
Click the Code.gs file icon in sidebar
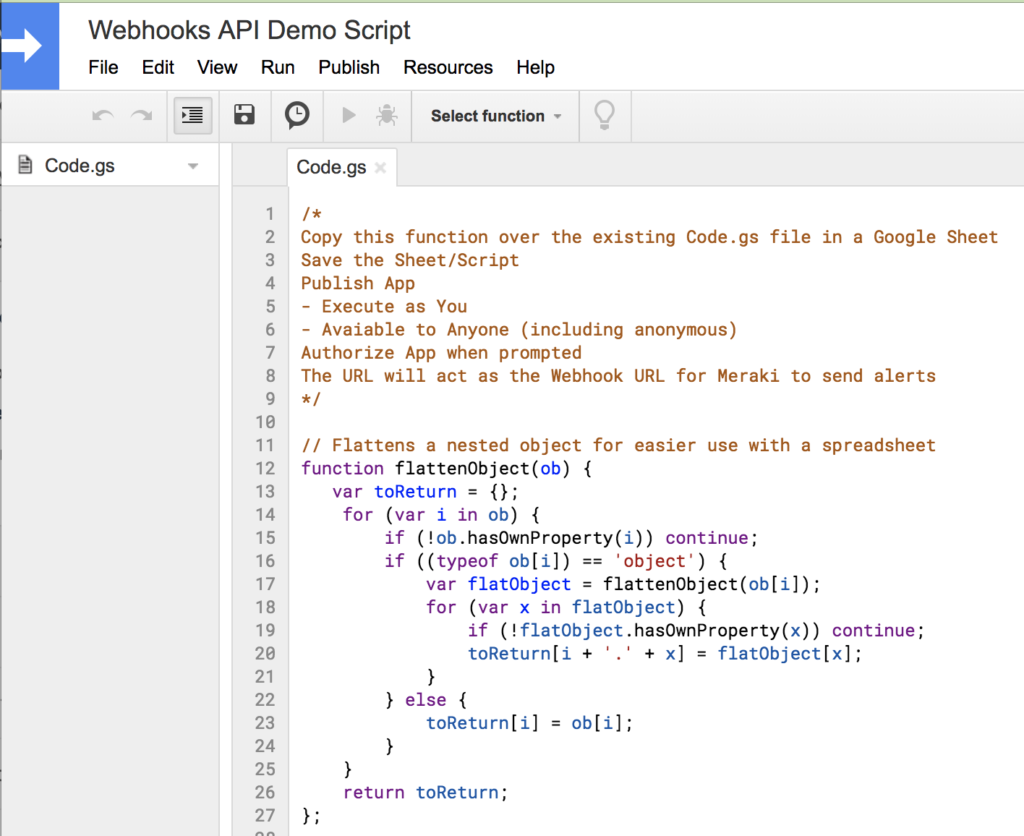click(24, 166)
